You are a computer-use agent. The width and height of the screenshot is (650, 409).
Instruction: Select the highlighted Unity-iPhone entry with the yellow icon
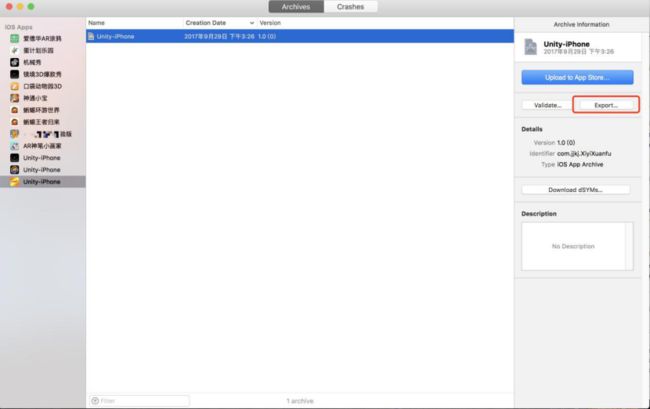pyautogui.click(x=43, y=182)
